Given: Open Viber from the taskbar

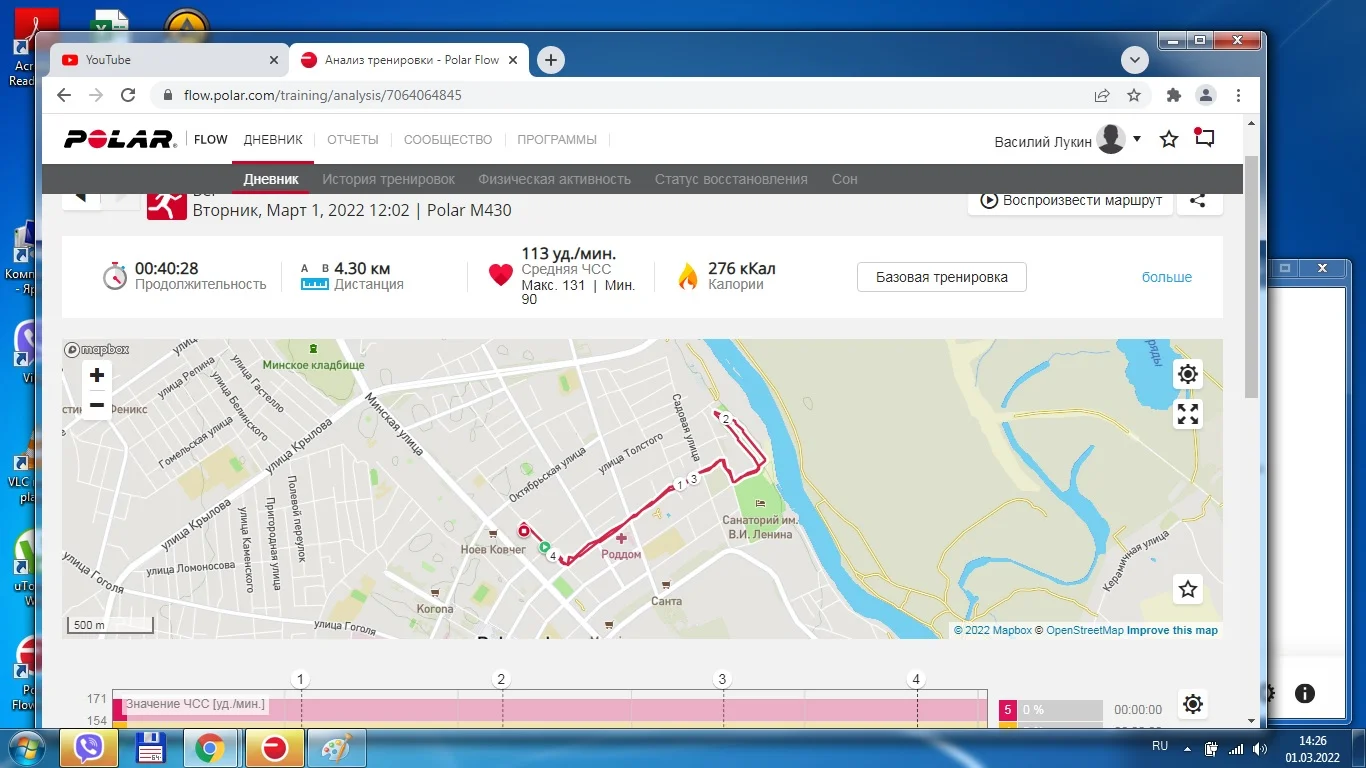Looking at the screenshot, I should (x=90, y=748).
